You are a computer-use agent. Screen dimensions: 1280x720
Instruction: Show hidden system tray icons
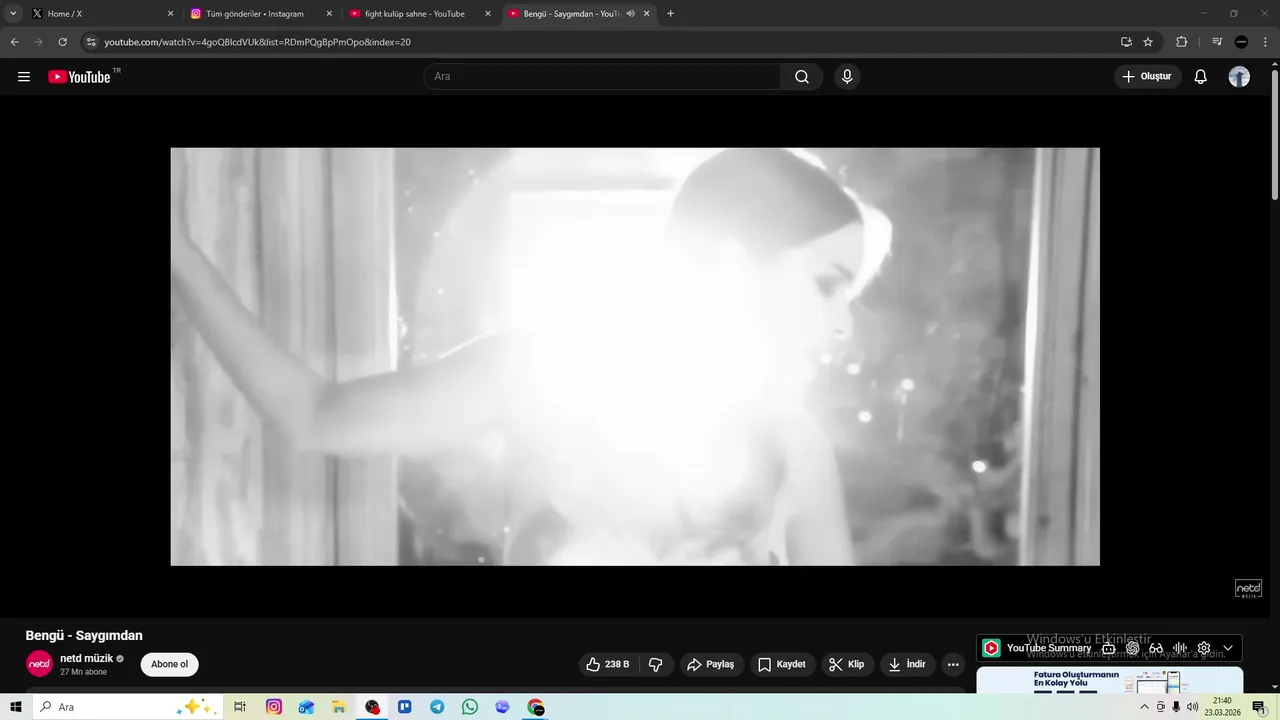tap(1144, 707)
